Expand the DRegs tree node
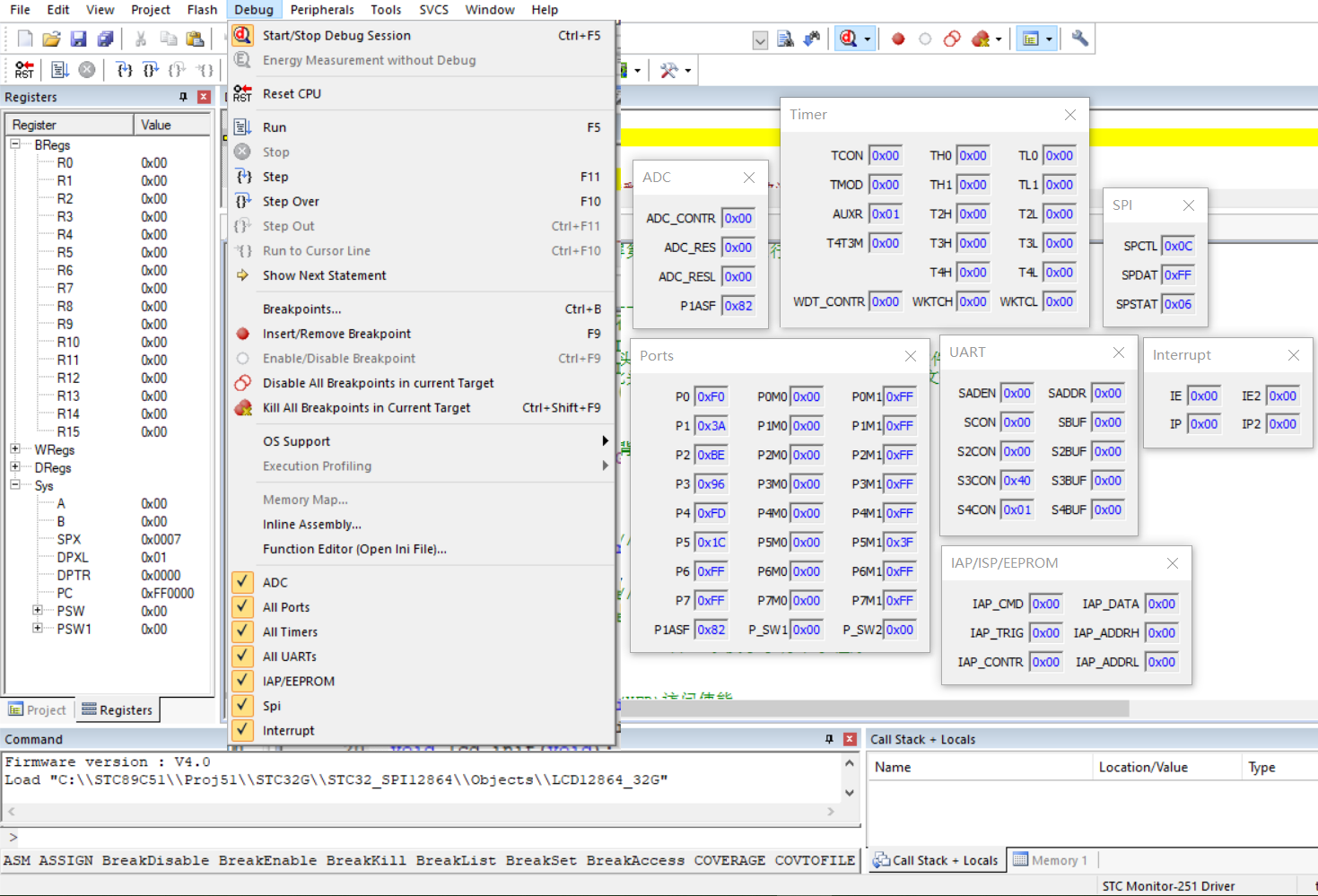 click(15, 466)
